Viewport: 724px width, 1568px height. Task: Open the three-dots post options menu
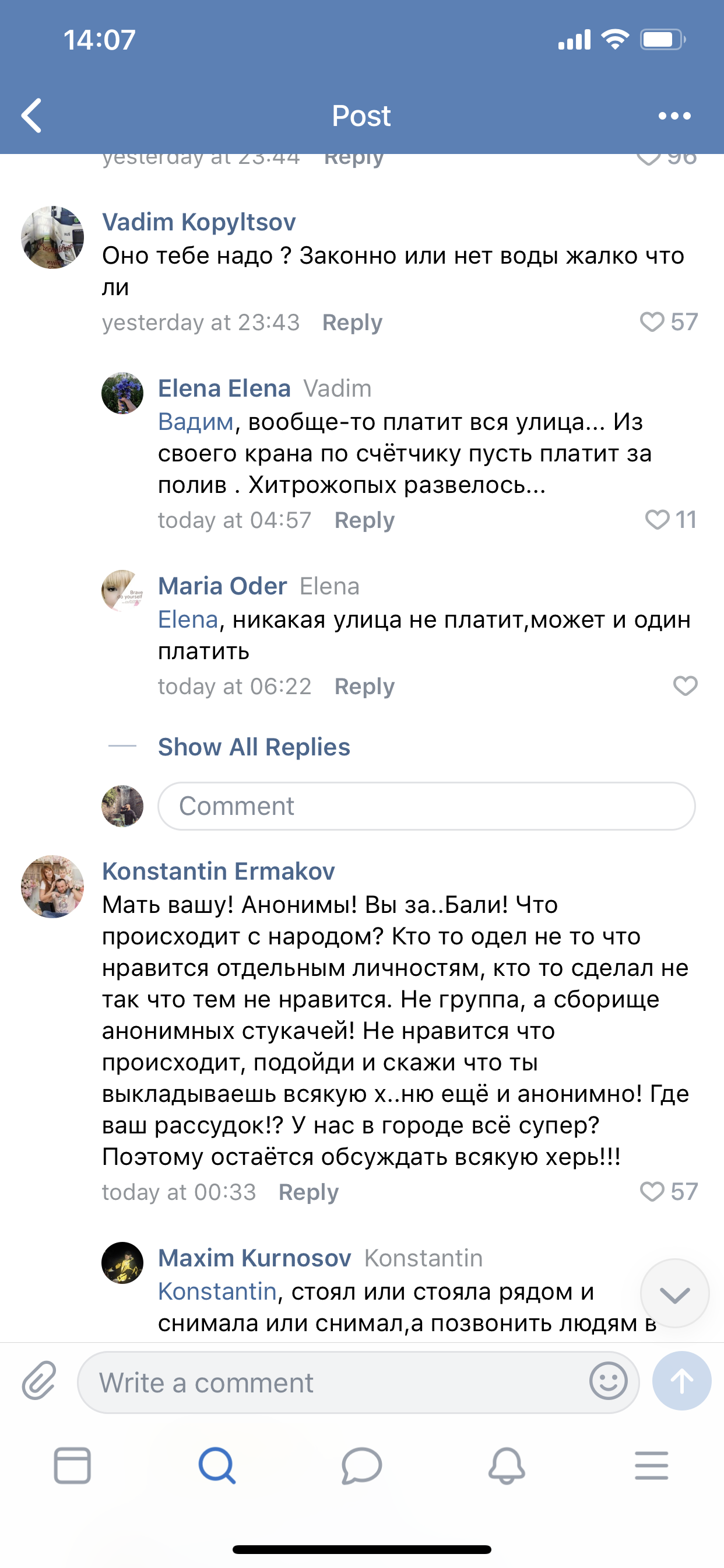pos(674,116)
